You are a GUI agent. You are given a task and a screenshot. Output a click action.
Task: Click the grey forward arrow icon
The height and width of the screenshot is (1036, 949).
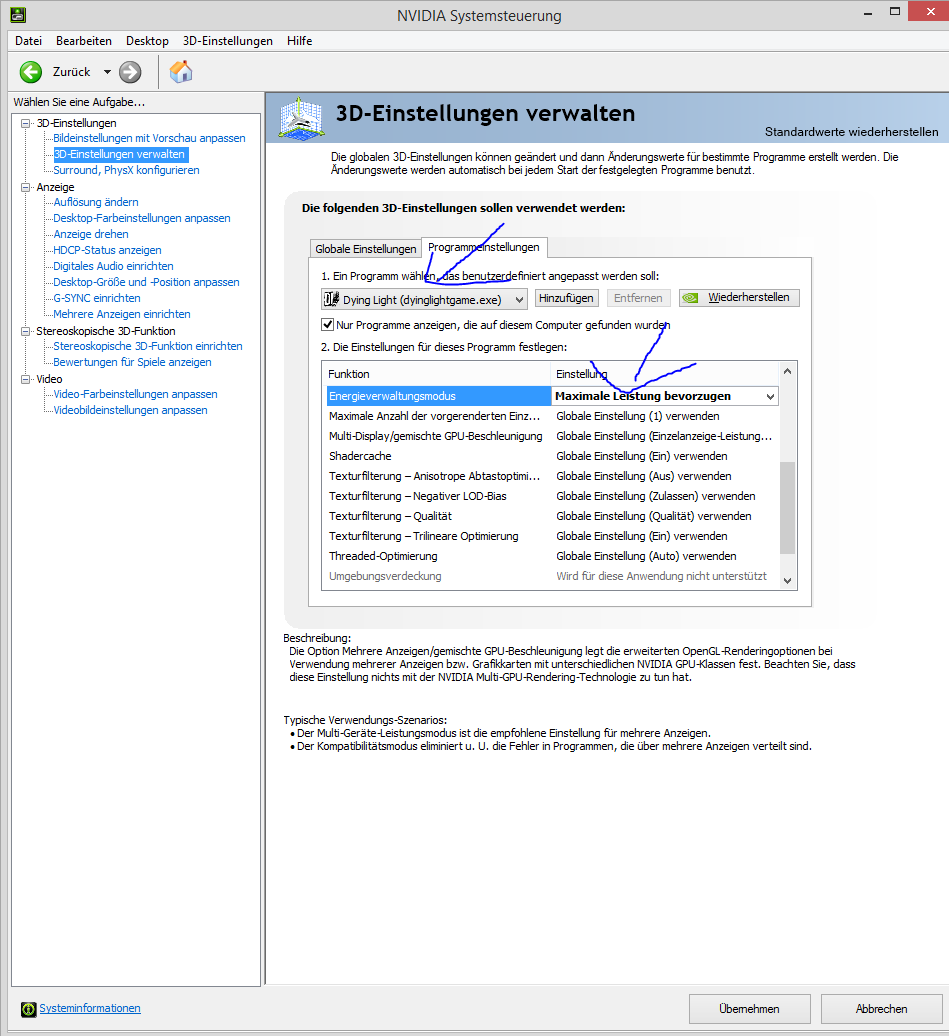130,72
